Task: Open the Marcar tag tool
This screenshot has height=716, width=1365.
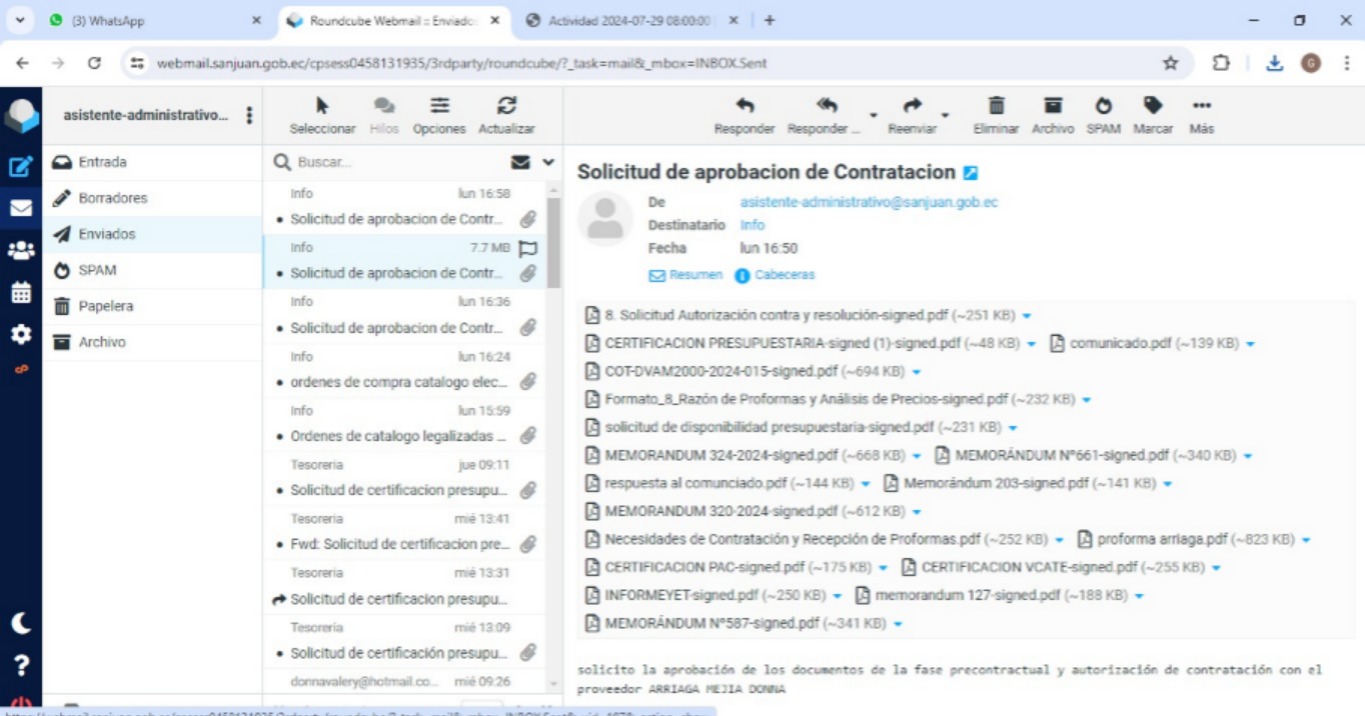Action: 1153,106
